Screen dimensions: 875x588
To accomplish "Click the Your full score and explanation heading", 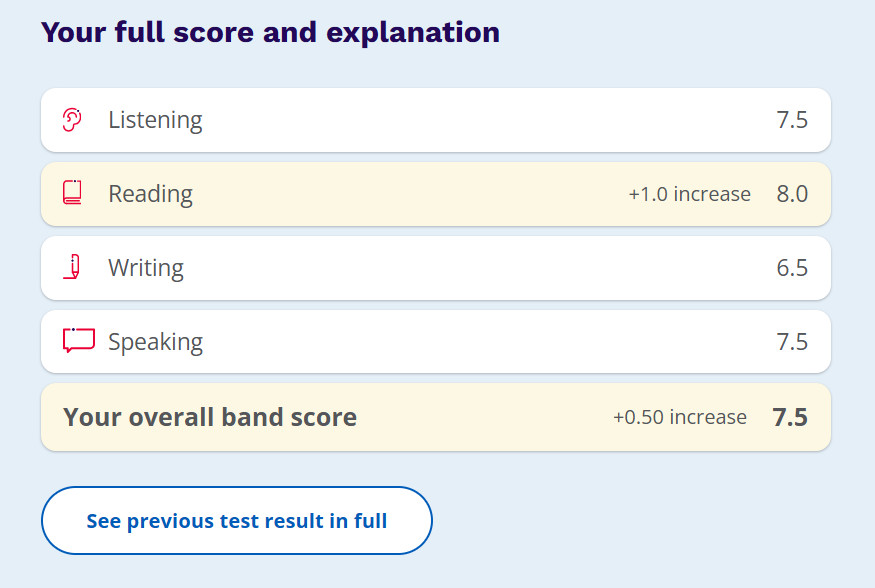I will click(270, 32).
